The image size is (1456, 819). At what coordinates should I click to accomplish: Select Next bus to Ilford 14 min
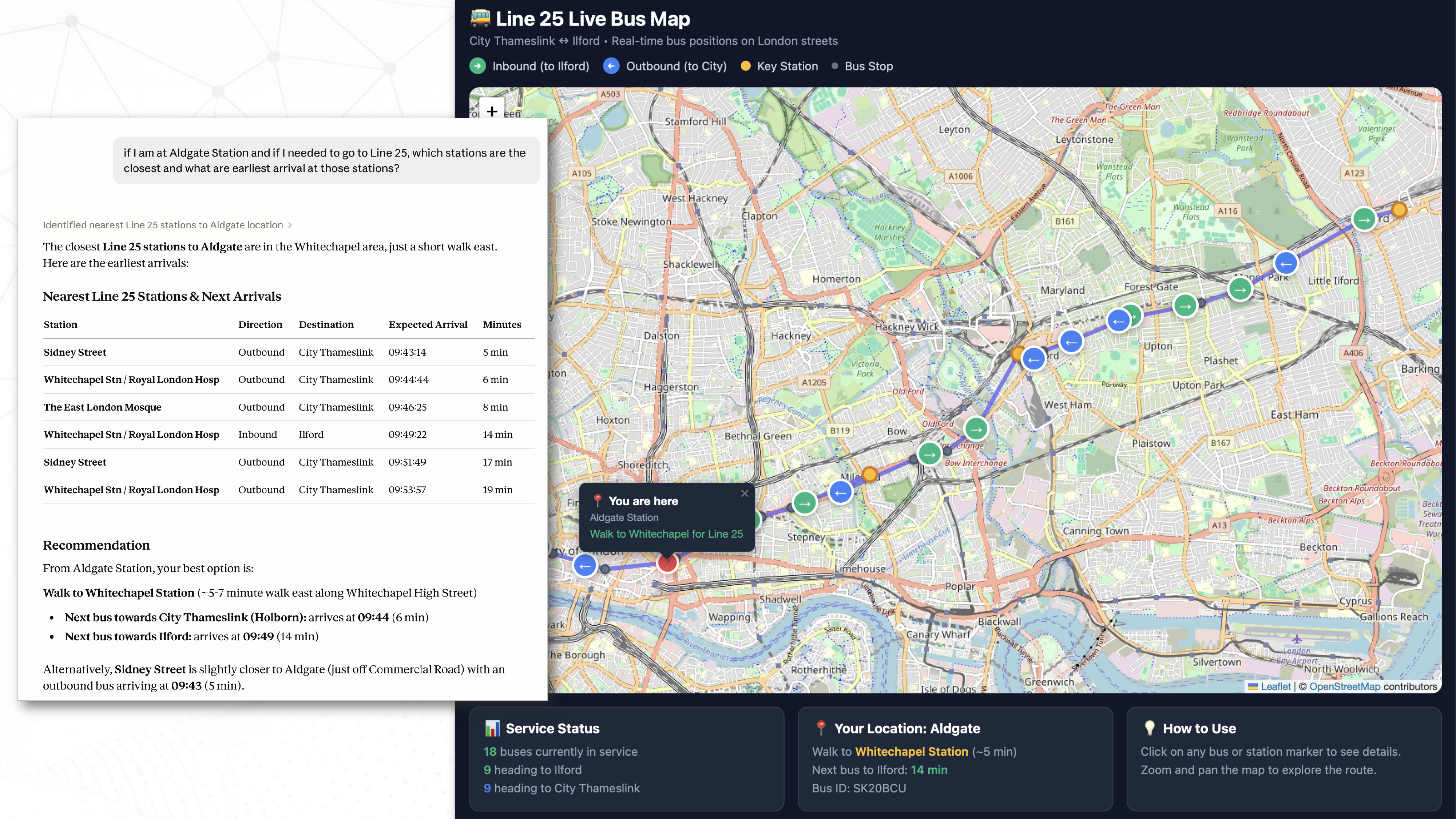[880, 770]
